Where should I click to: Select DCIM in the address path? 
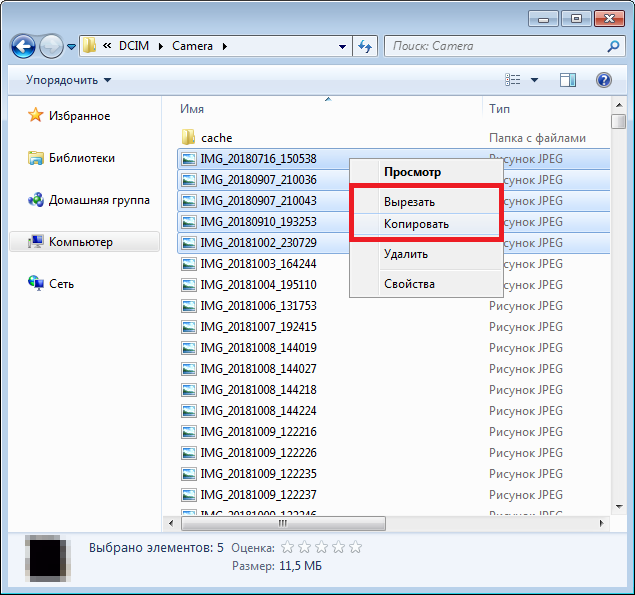click(134, 46)
